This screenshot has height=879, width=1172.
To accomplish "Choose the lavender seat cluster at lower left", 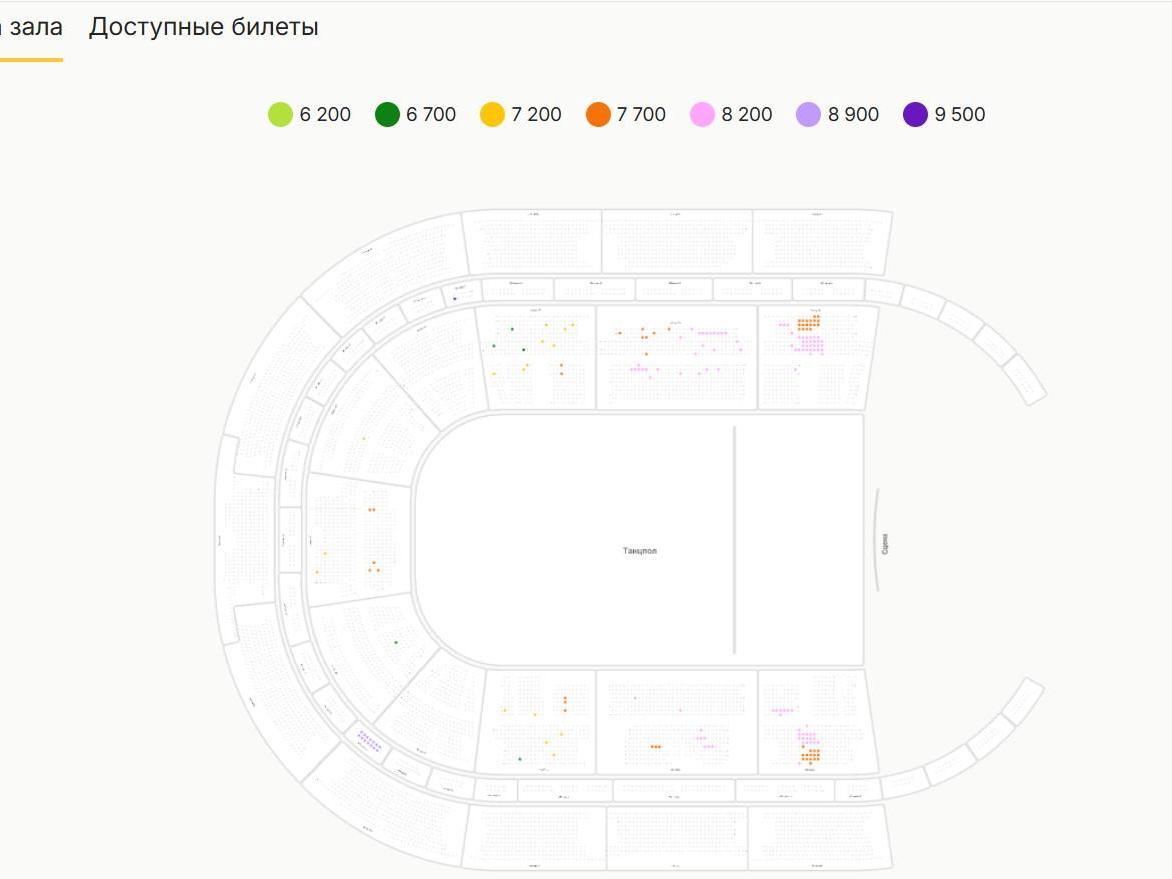I will tap(369, 741).
